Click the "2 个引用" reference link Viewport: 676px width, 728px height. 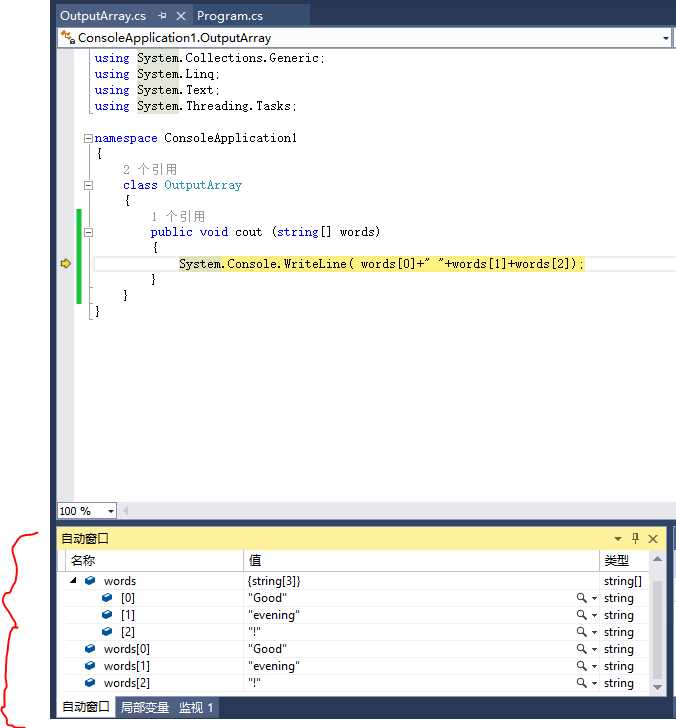coord(150,169)
